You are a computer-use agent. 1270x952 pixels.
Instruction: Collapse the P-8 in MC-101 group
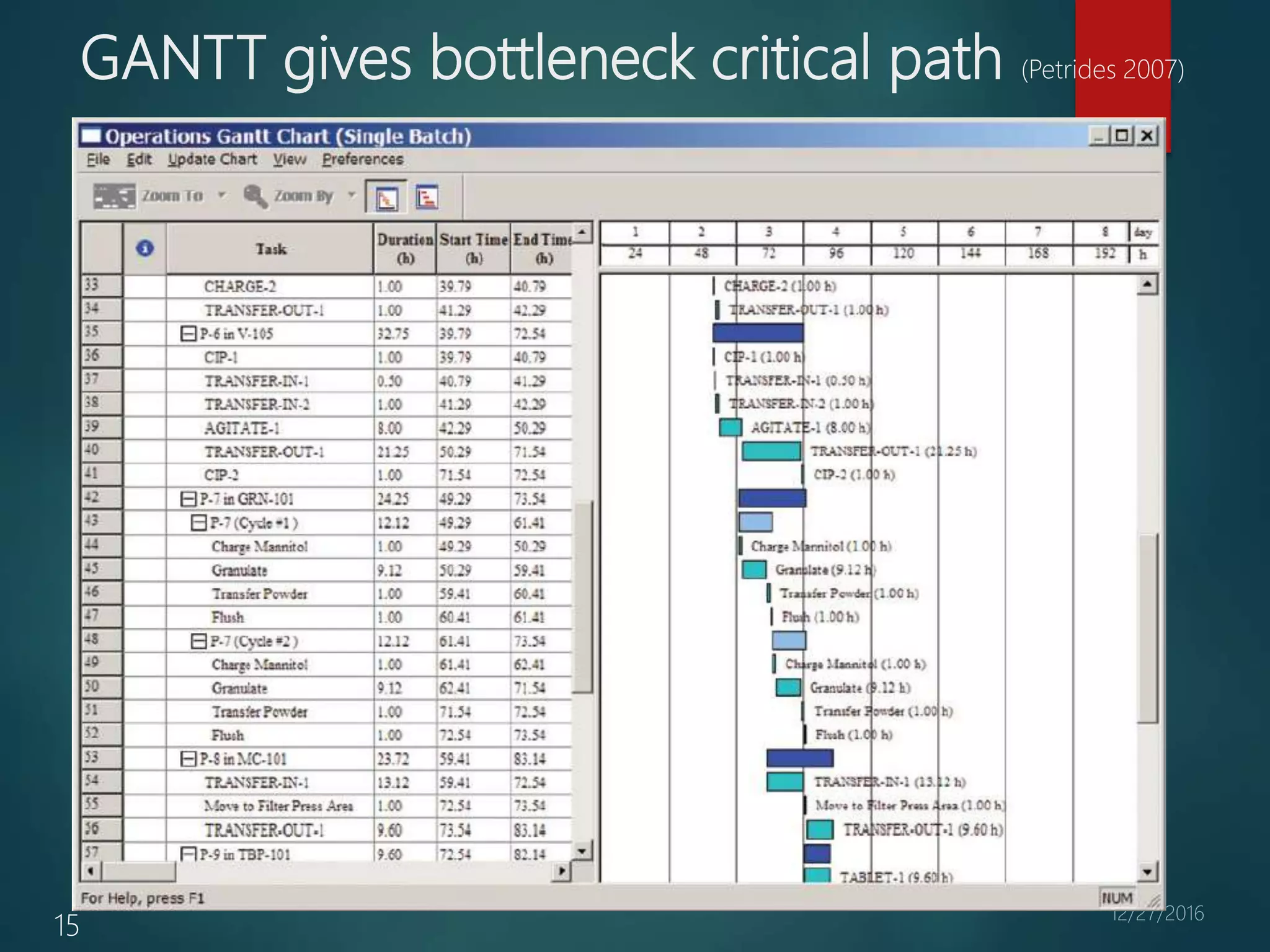click(188, 759)
